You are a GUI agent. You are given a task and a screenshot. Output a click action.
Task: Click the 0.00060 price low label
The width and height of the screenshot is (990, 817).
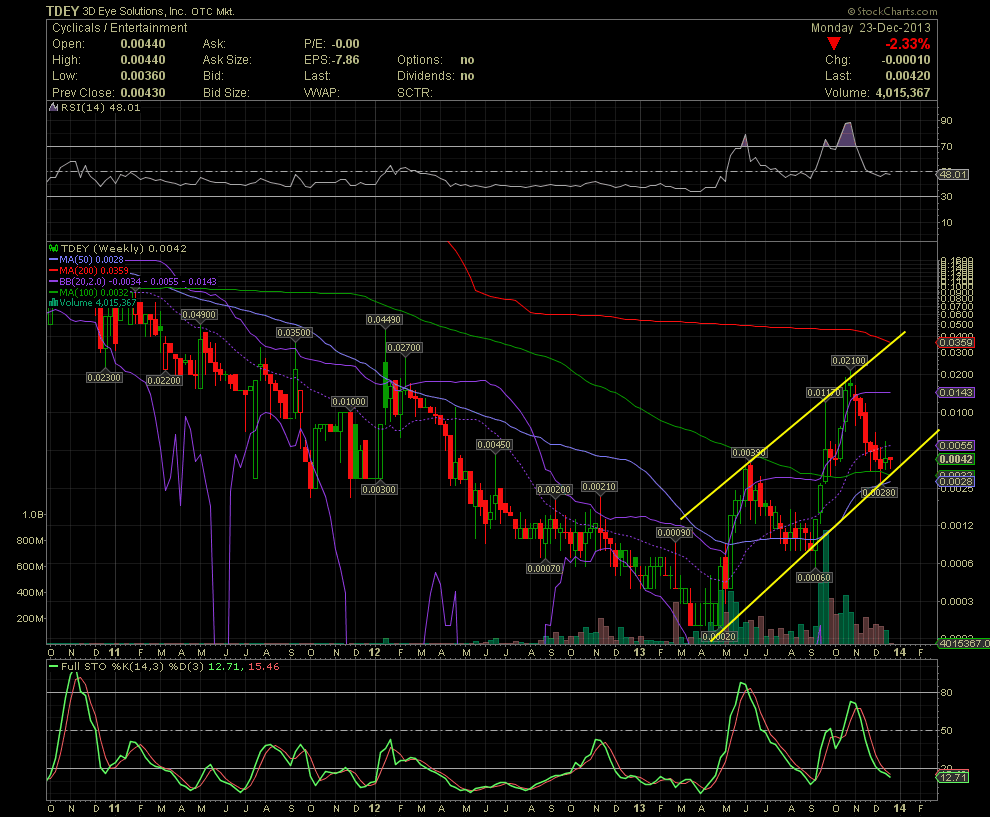(814, 578)
